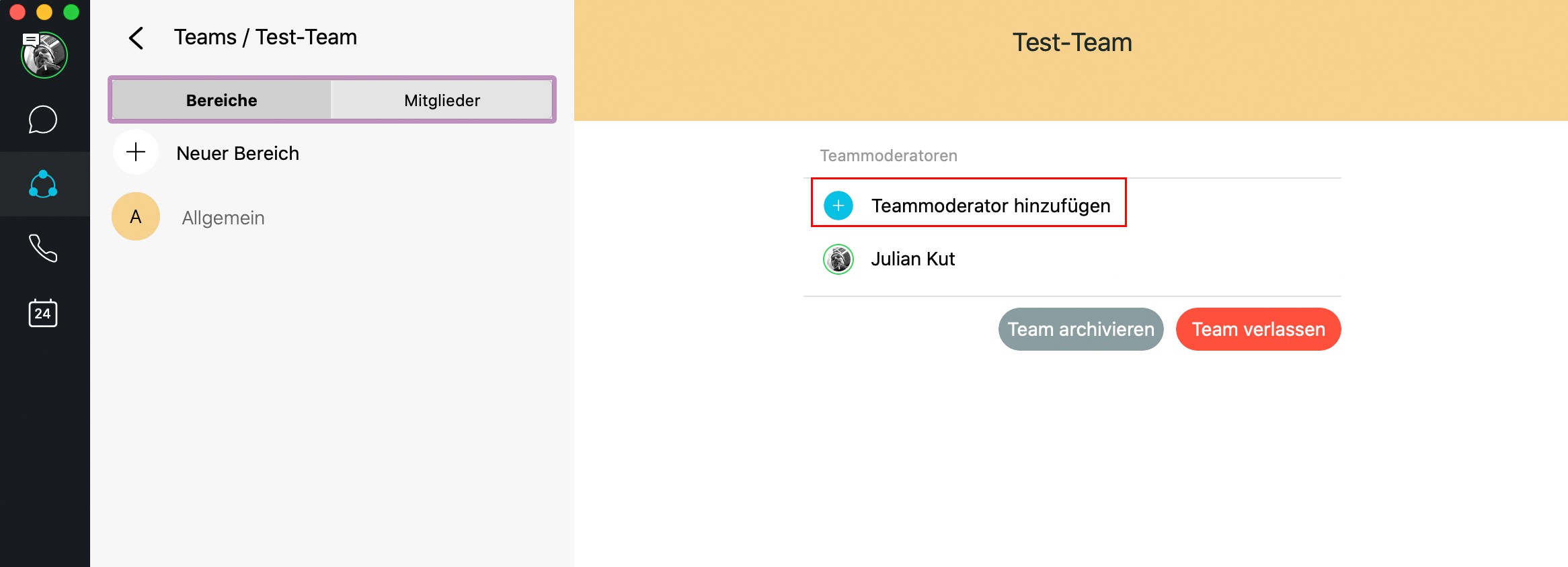Image resolution: width=1568 pixels, height=567 pixels.
Task: Click the Test-Team header title
Action: tap(1072, 42)
